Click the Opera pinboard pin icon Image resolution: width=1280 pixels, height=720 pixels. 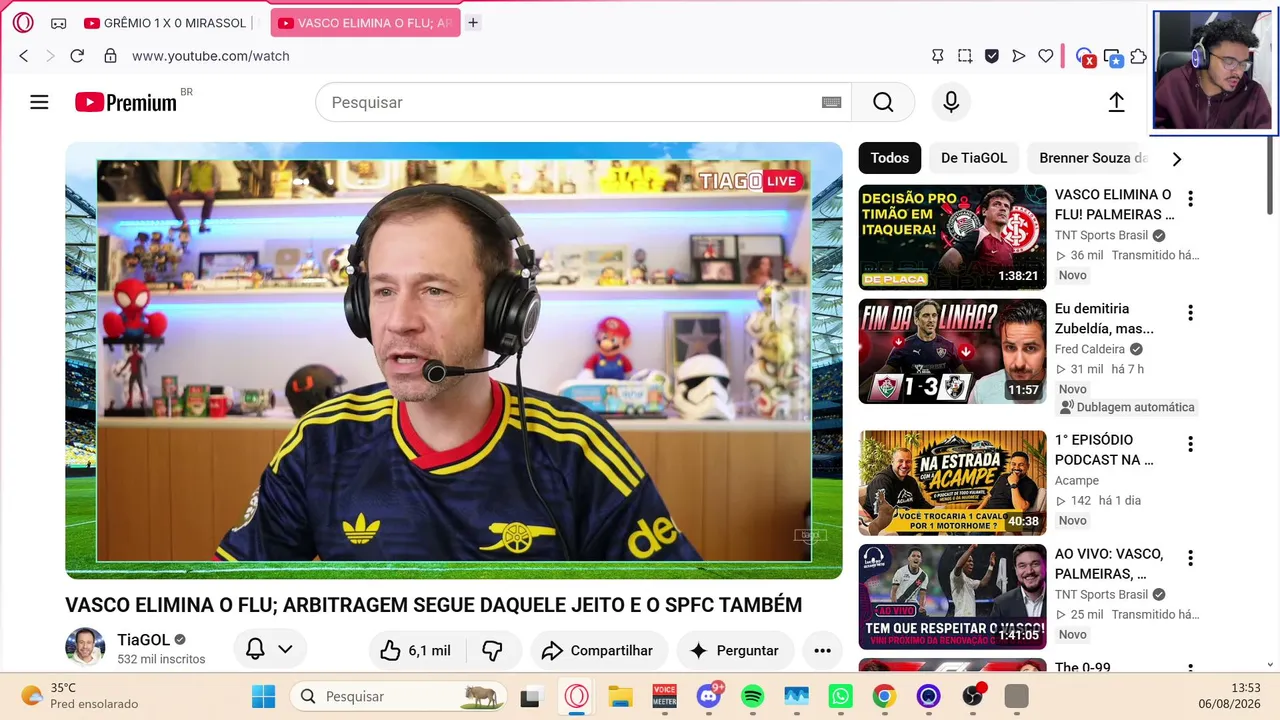tap(937, 56)
